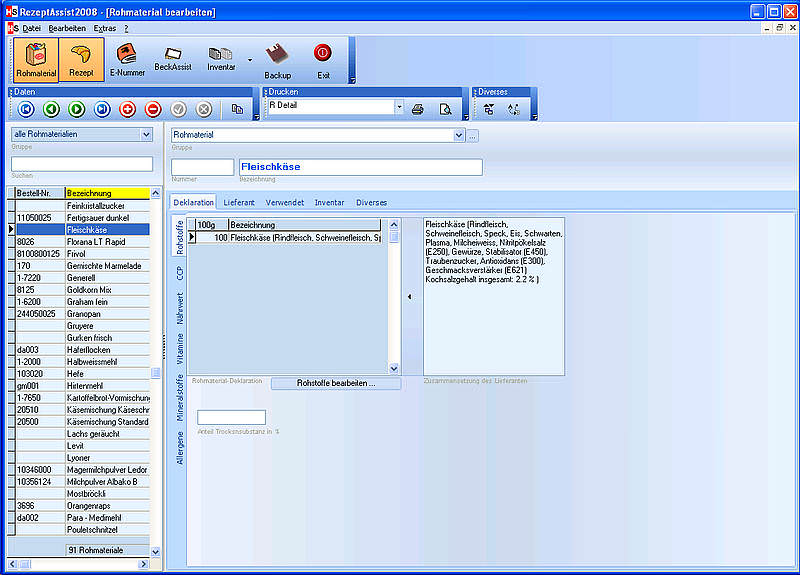Click the grey cancel X icon

(x=204, y=109)
